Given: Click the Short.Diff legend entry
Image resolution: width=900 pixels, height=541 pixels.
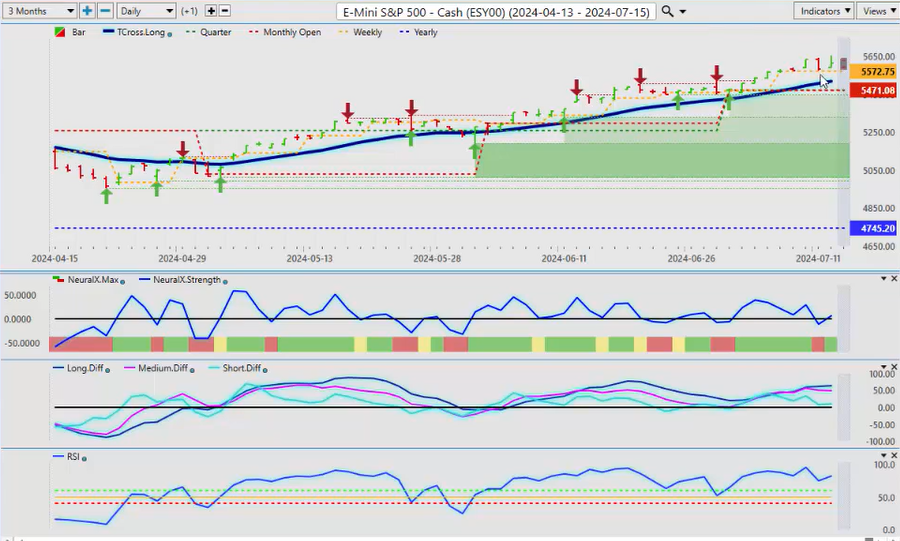Looking at the screenshot, I should tap(241, 368).
